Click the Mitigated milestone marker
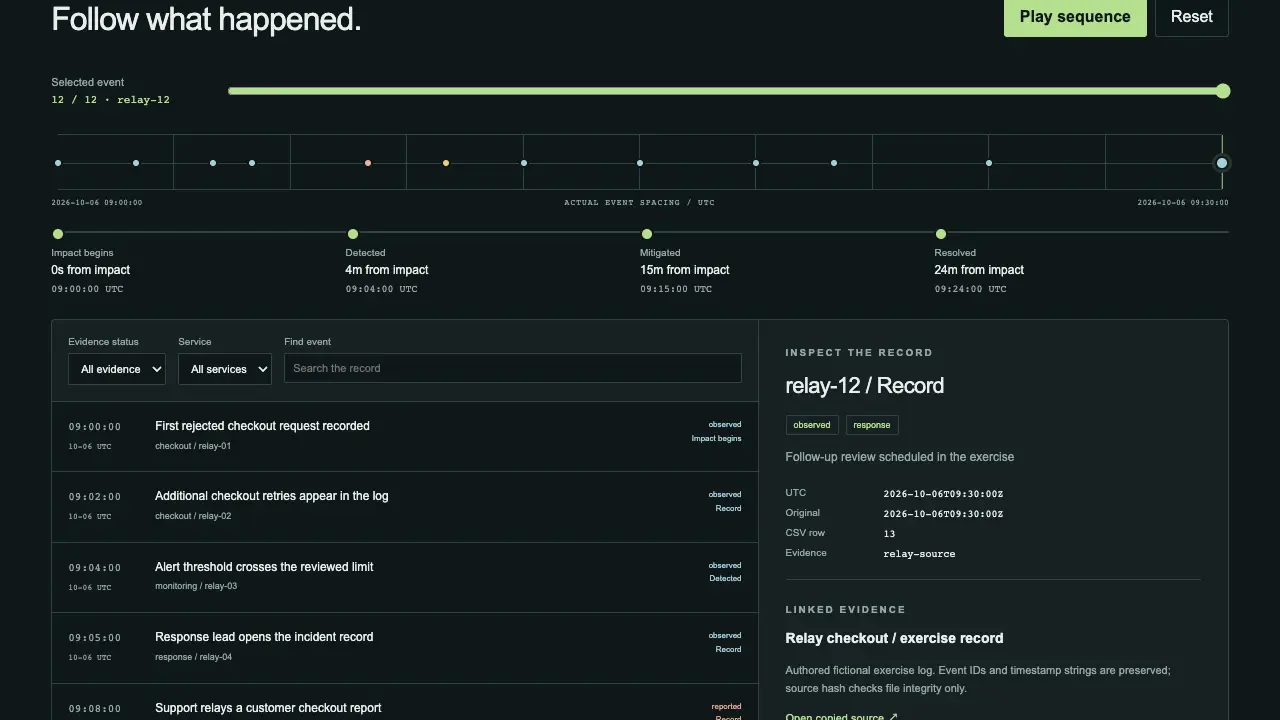This screenshot has width=1280, height=720. 646,234
